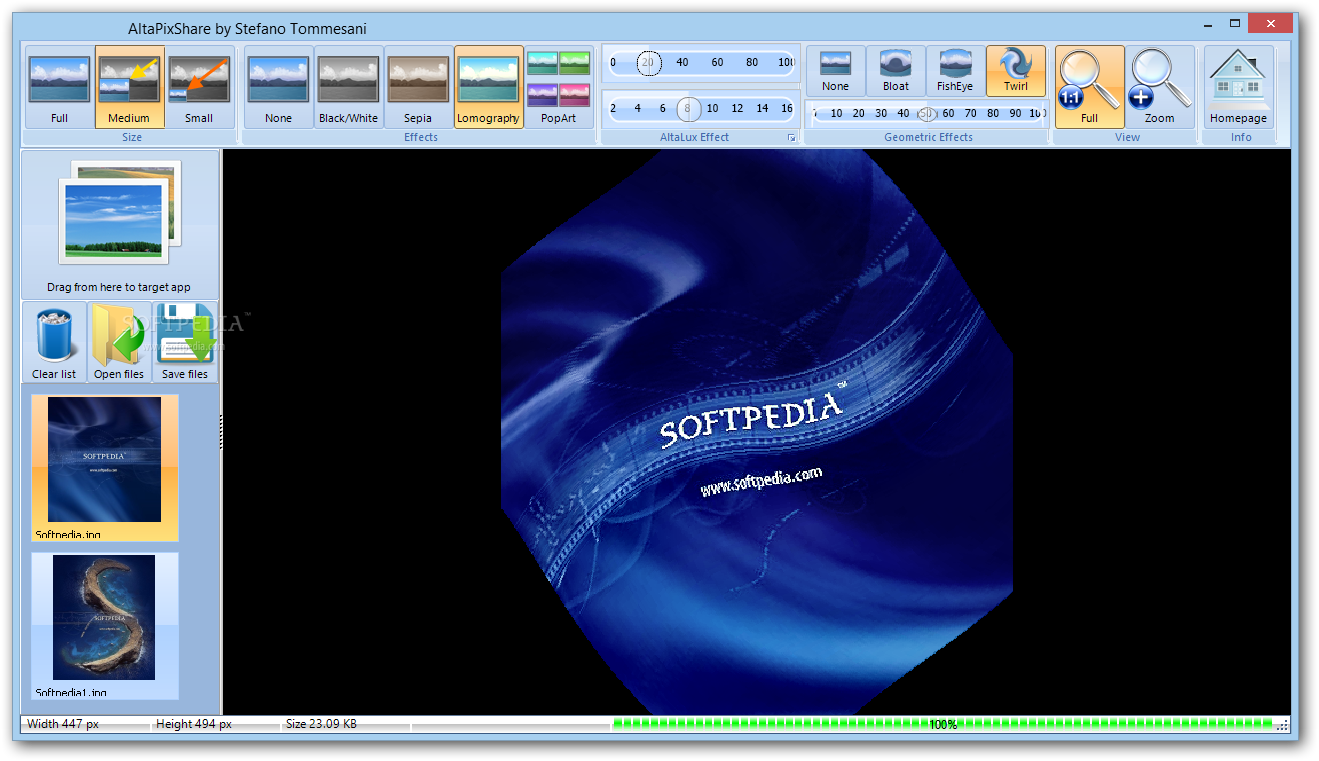This screenshot has height=761, width=1319.
Task: Select None under Geometric Effects
Action: click(835, 71)
